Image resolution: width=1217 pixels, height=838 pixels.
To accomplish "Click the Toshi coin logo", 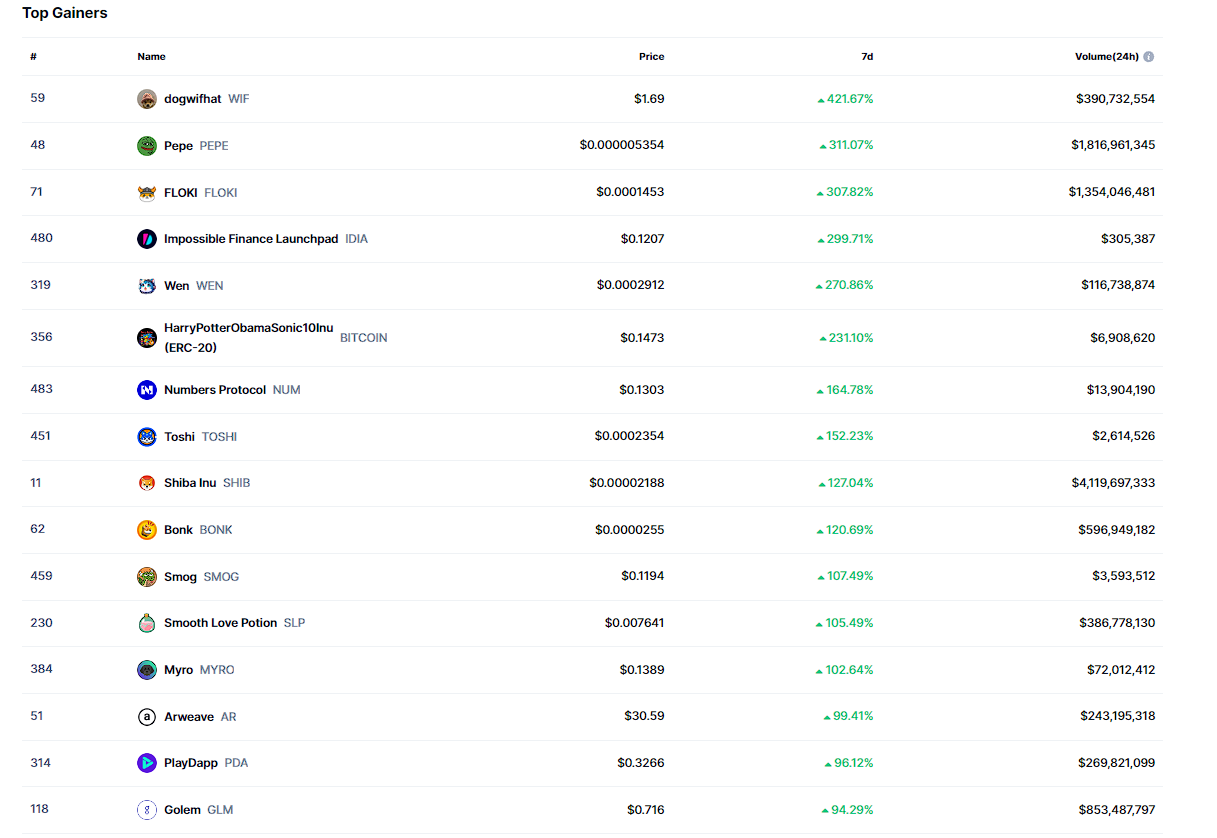I will pos(147,437).
